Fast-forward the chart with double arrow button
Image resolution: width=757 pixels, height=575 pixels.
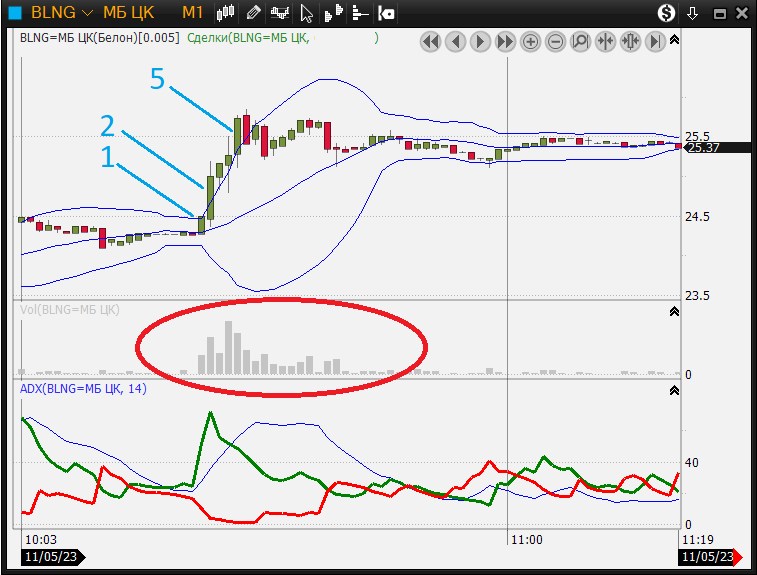[505, 42]
